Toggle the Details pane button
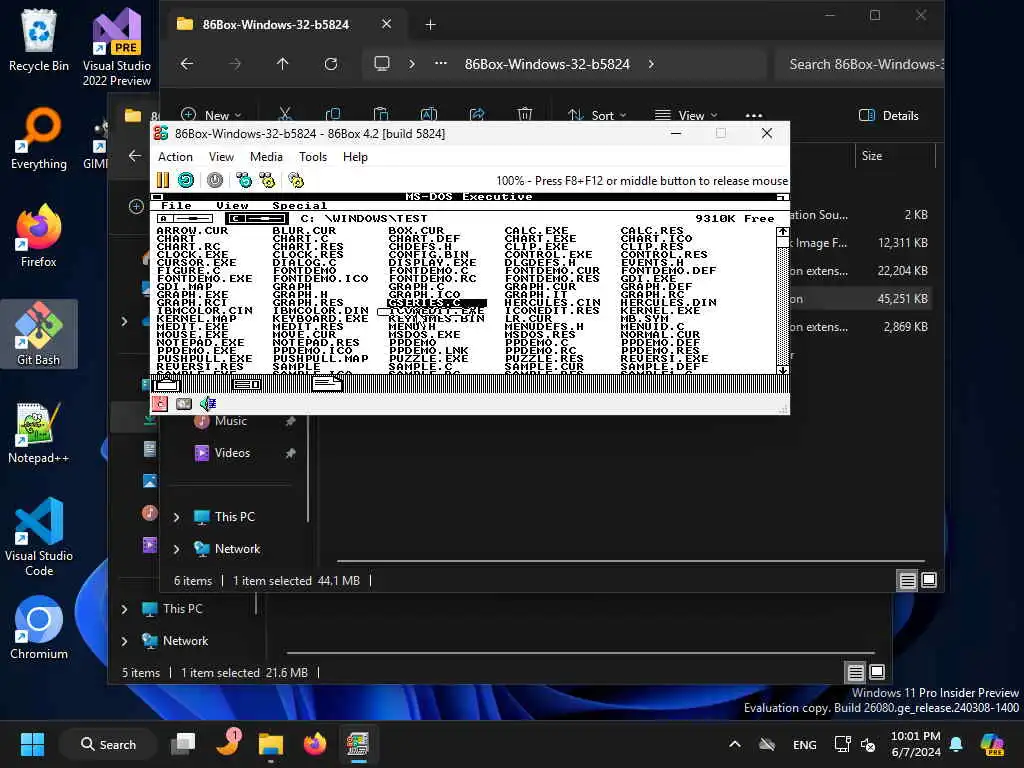 889,116
